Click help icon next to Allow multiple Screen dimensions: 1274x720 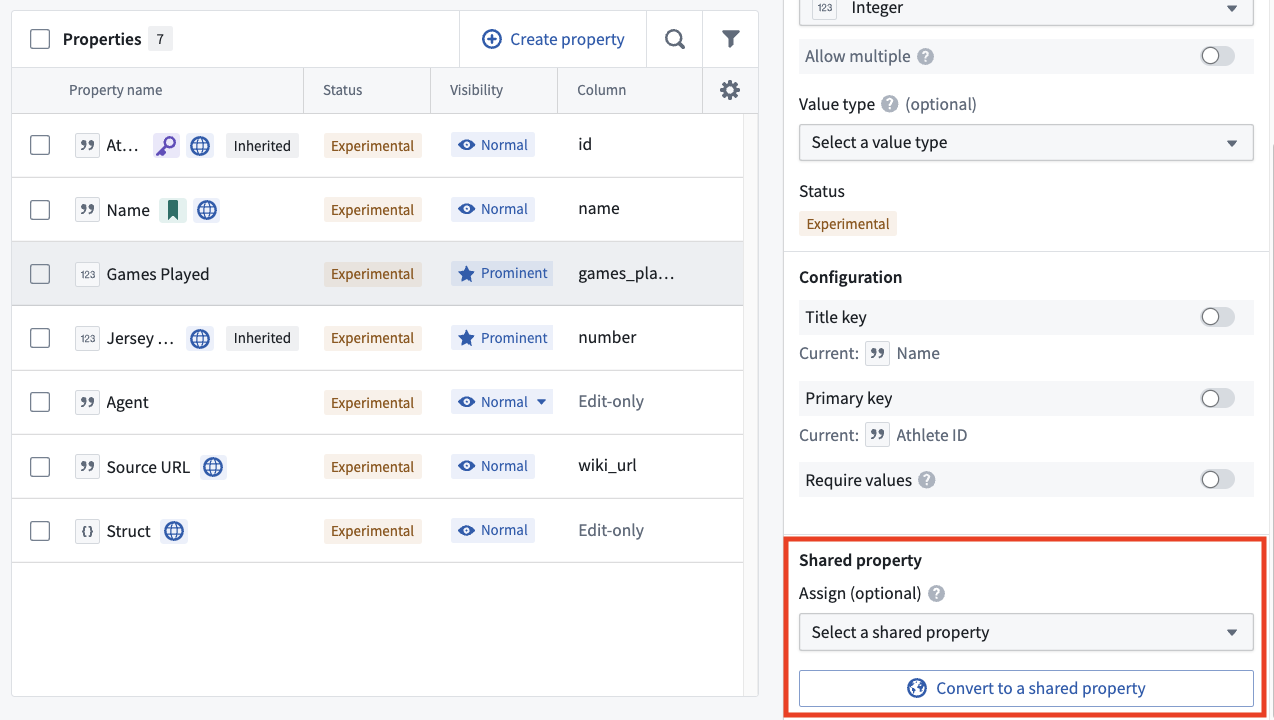(926, 56)
